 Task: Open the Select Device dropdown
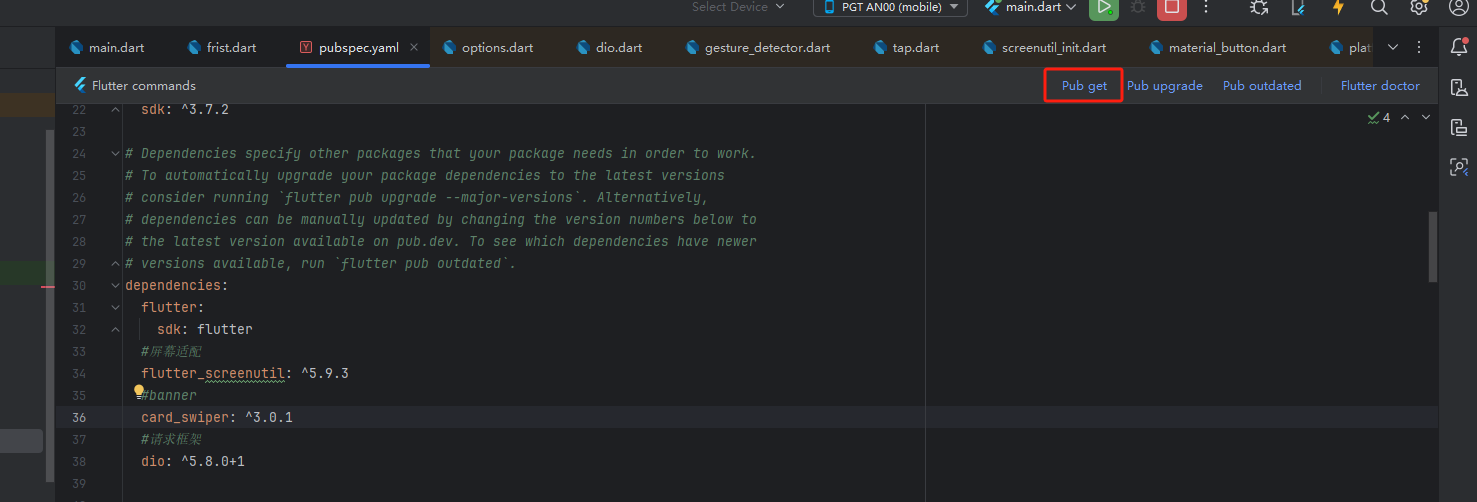tap(737, 7)
